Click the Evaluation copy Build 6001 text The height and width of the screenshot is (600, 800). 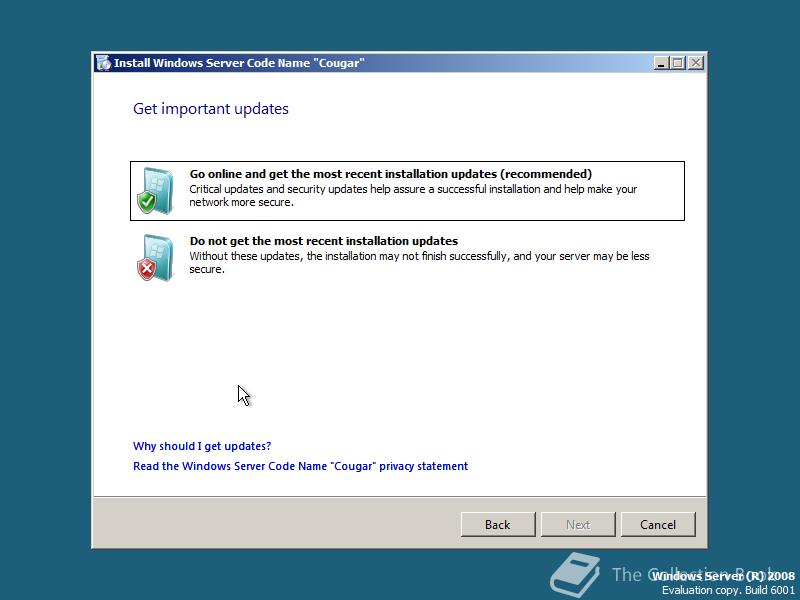pos(729,590)
